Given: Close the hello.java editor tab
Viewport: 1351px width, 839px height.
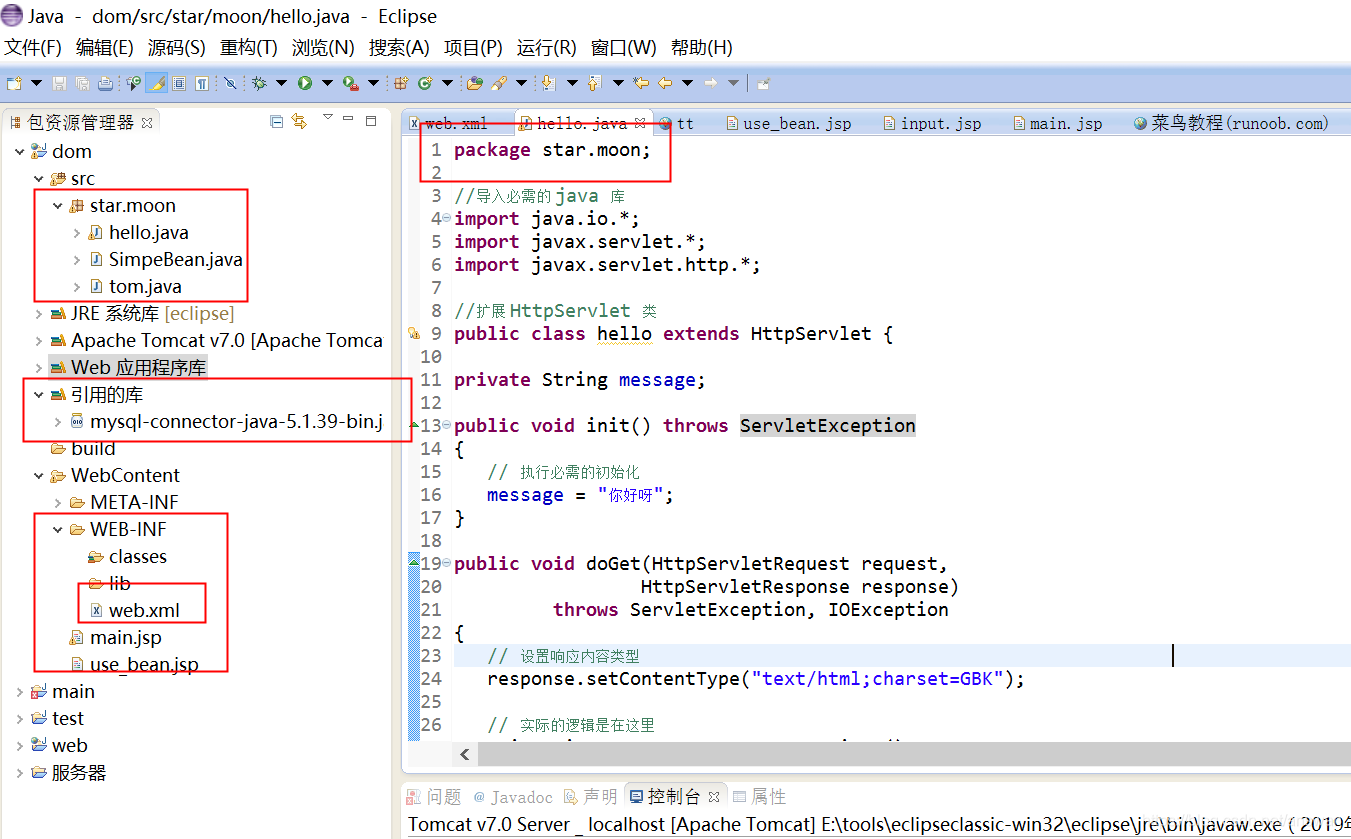Looking at the screenshot, I should pyautogui.click(x=641, y=123).
